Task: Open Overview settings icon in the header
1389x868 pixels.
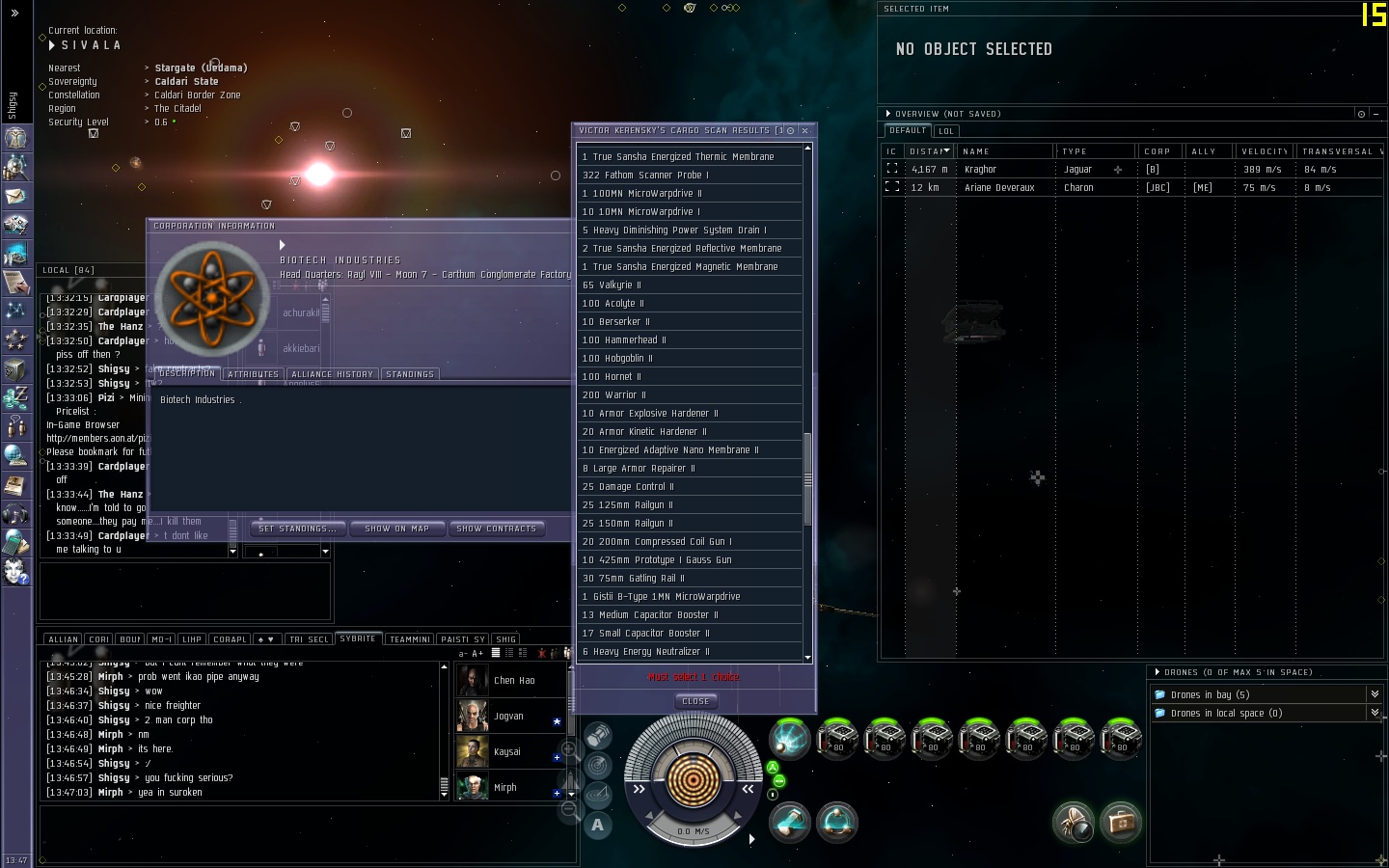Action: click(1361, 114)
